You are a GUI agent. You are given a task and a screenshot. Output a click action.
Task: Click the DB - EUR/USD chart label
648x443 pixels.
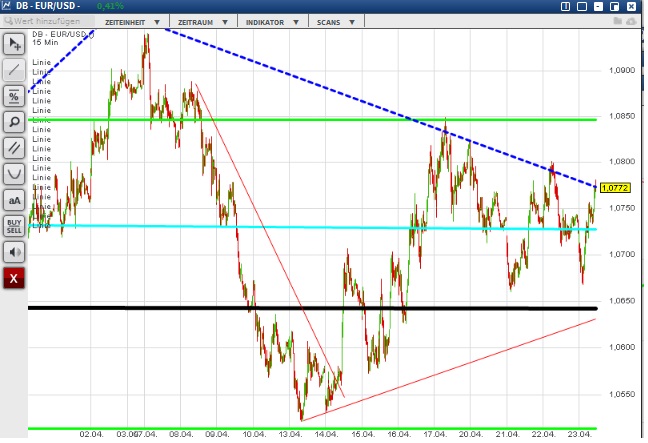click(60, 34)
